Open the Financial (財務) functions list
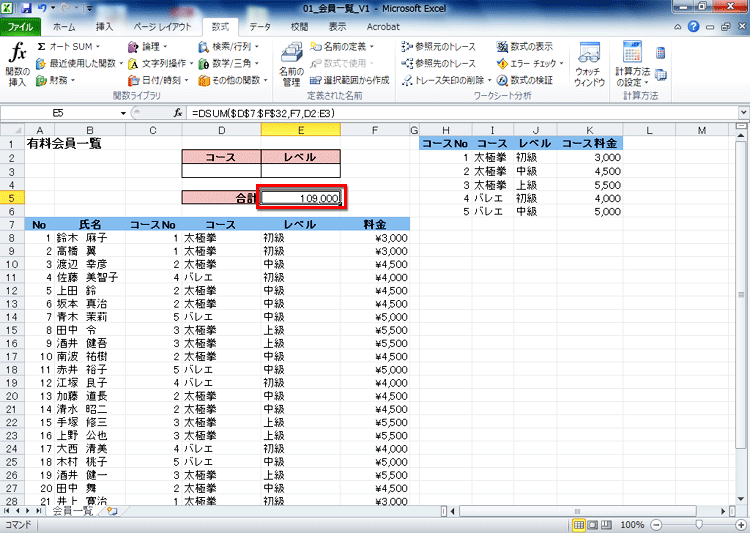Image resolution: width=750 pixels, height=533 pixels. point(55,80)
